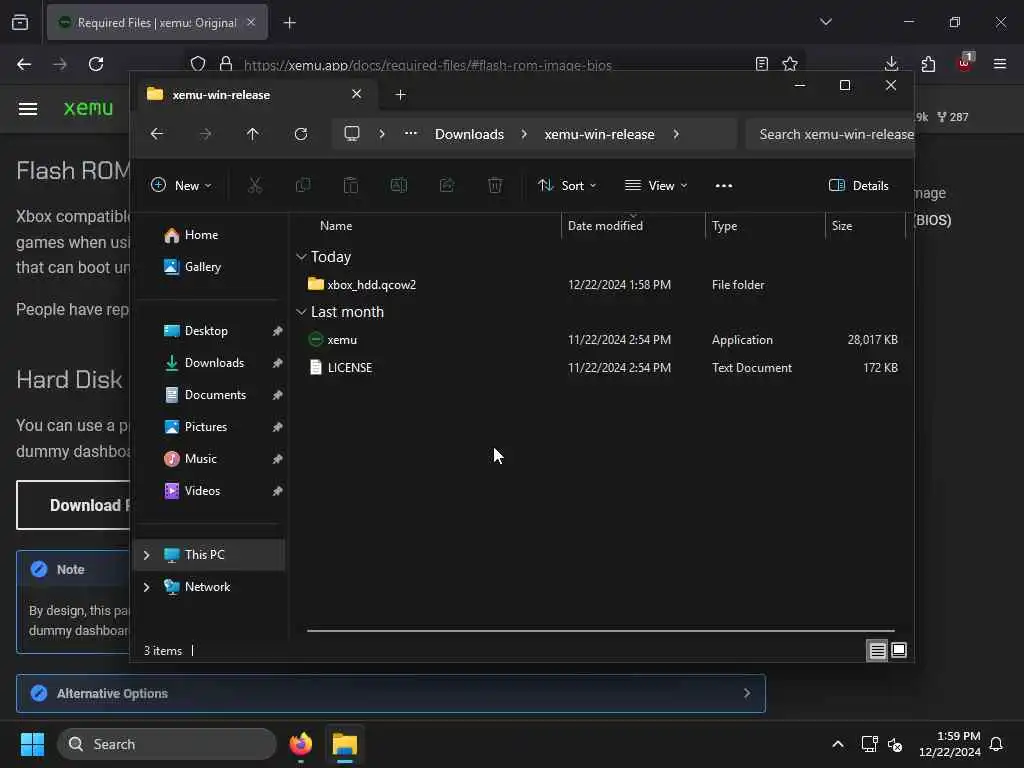This screenshot has width=1024, height=768.
Task: Add a new File Explorer tab
Action: point(400,95)
